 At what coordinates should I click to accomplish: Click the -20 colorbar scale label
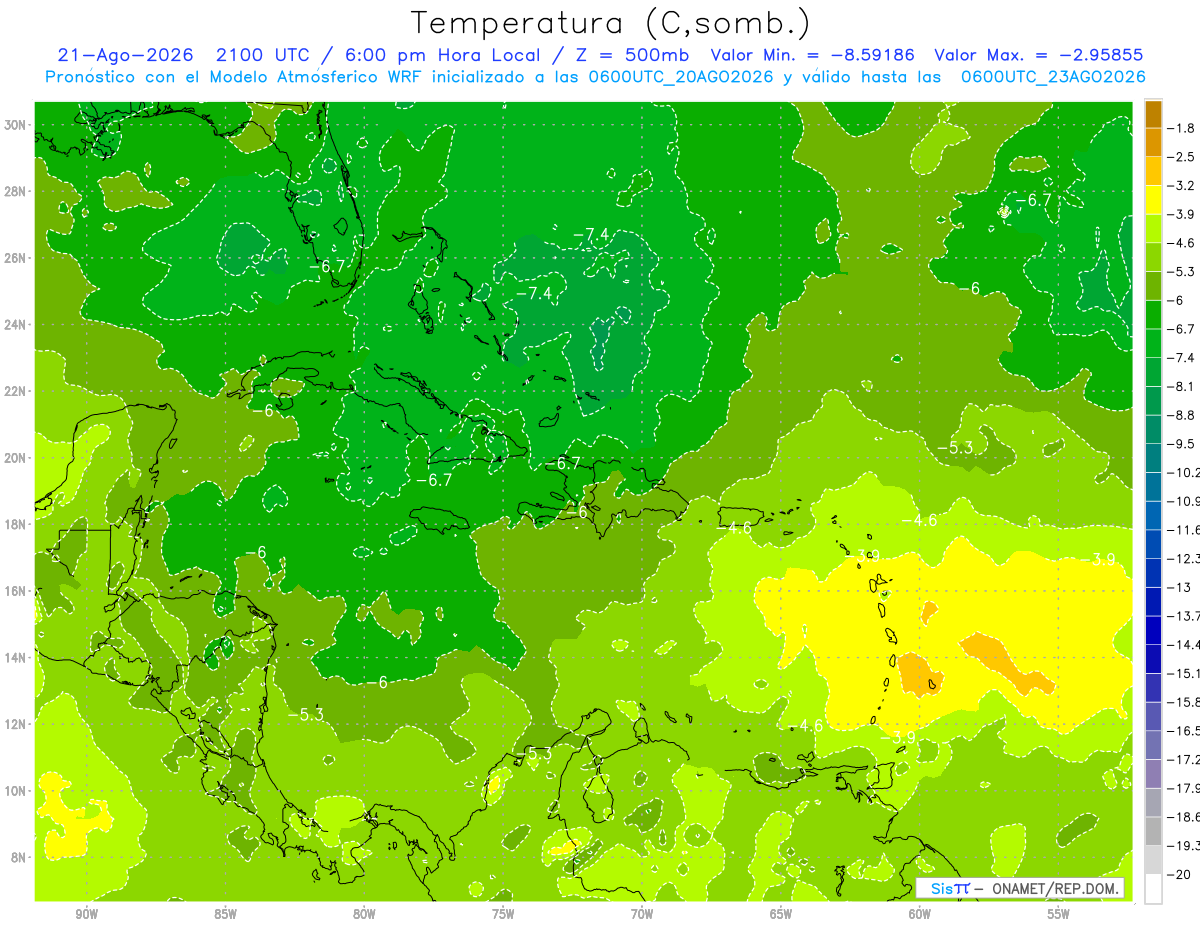coord(1180,874)
